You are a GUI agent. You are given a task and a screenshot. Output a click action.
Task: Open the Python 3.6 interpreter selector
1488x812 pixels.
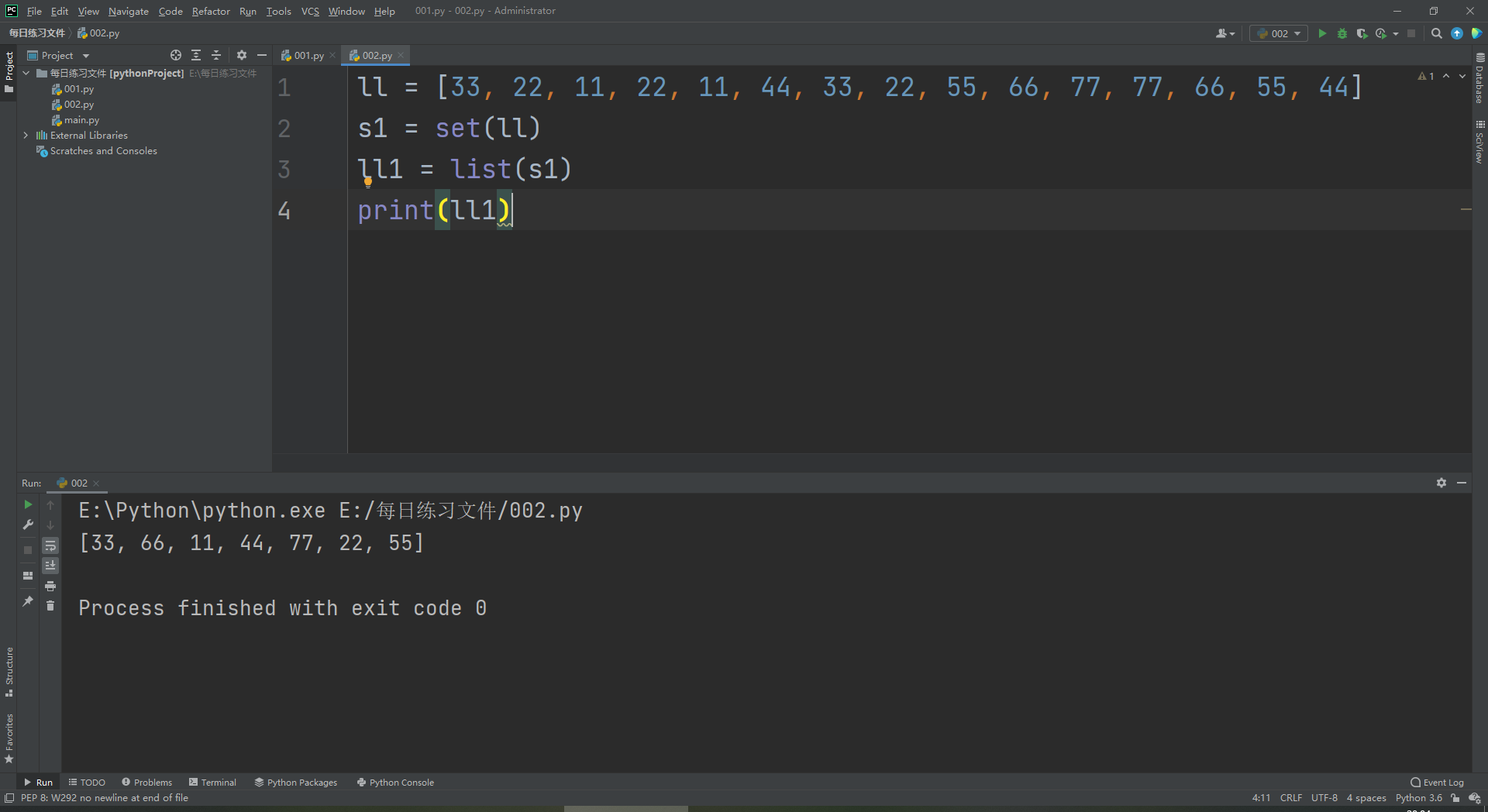(x=1419, y=798)
